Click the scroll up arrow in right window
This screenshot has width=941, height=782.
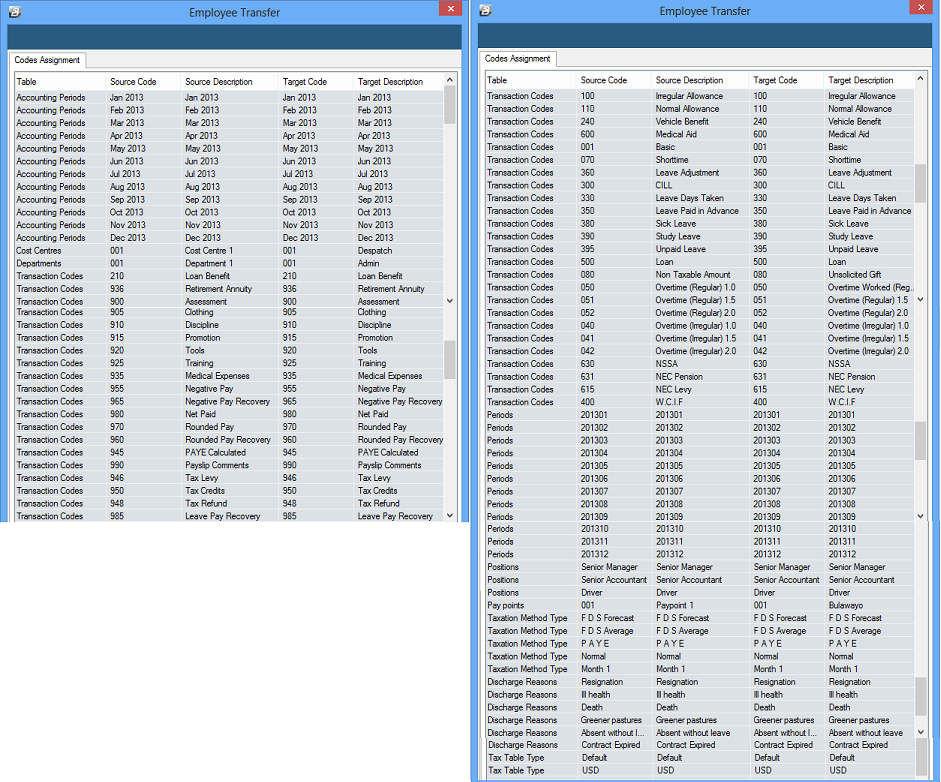(x=921, y=79)
